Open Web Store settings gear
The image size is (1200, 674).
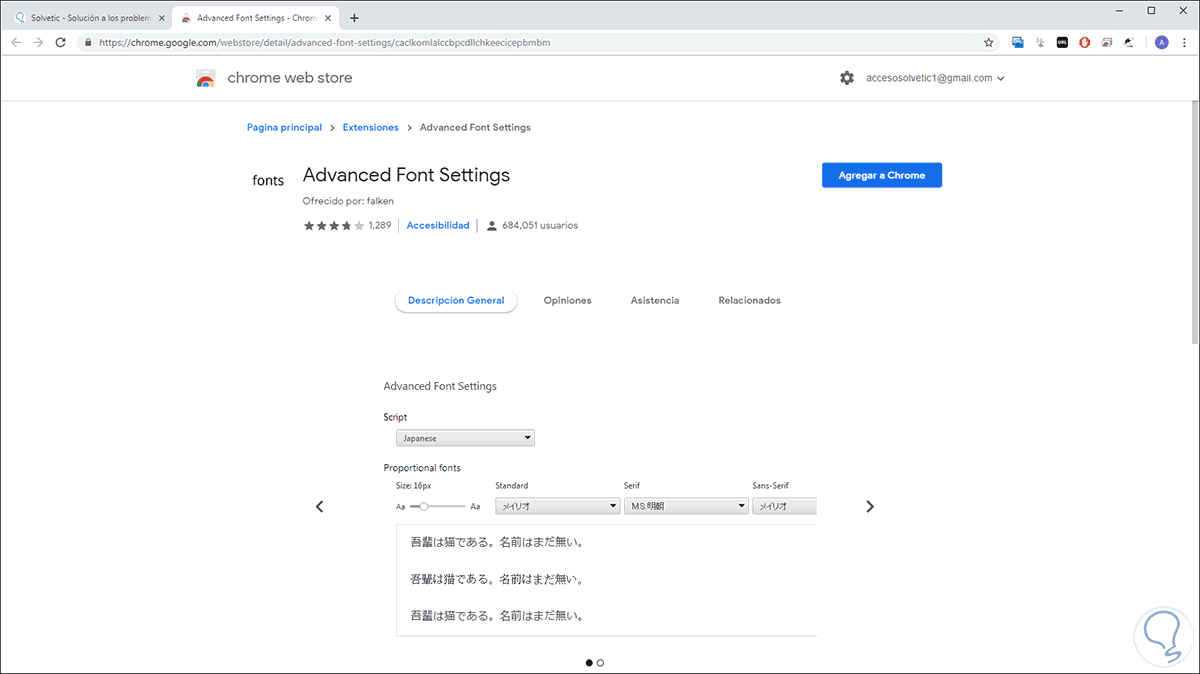click(x=847, y=78)
